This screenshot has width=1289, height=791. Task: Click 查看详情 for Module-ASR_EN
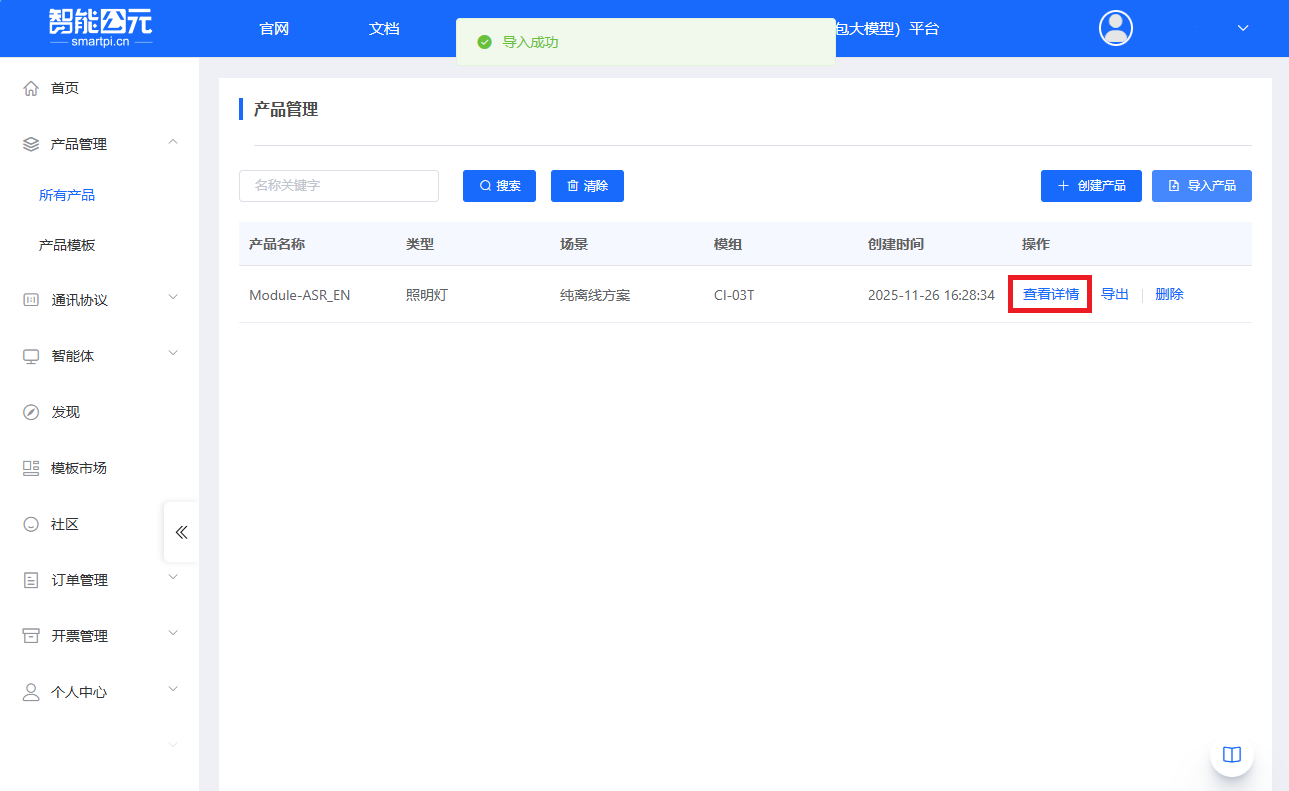[1050, 294]
